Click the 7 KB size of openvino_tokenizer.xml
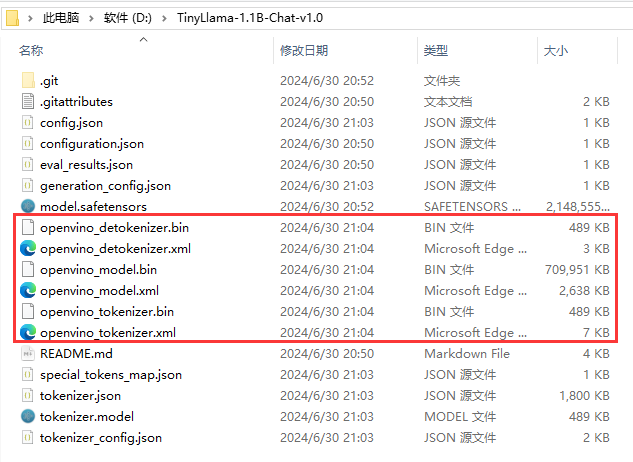 coord(596,333)
